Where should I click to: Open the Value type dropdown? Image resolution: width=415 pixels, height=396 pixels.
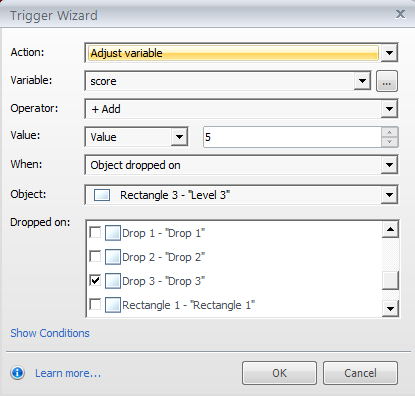(136, 137)
